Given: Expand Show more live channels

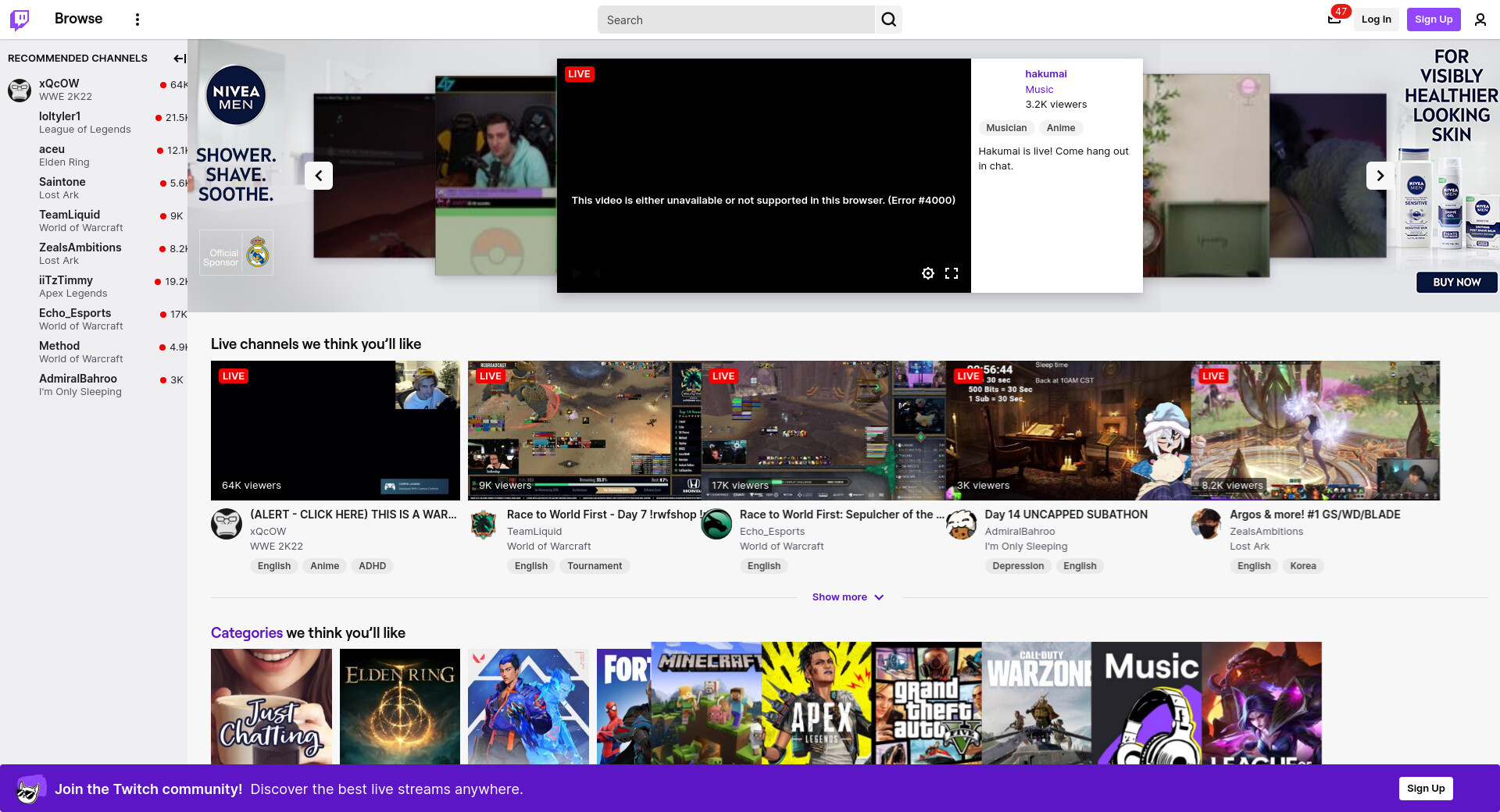Looking at the screenshot, I should point(848,597).
